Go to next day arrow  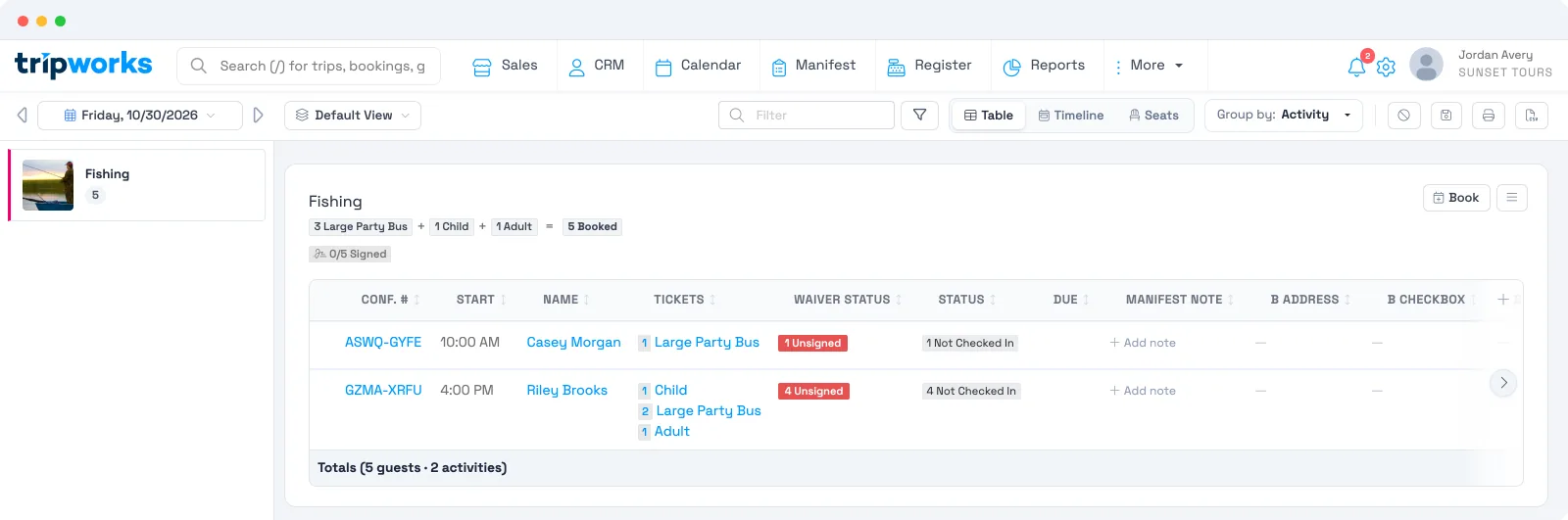pyautogui.click(x=258, y=116)
